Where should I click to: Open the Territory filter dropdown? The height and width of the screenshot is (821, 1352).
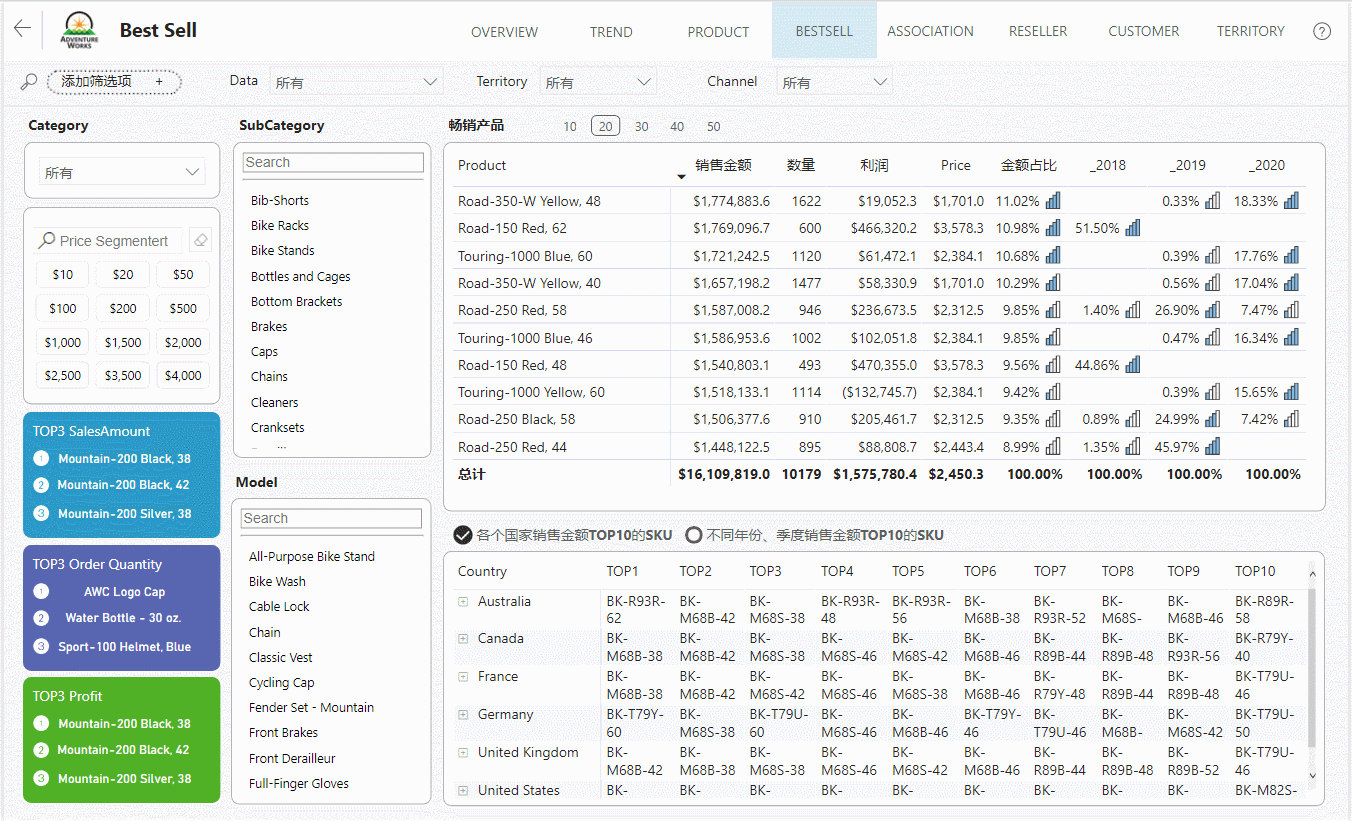(598, 82)
